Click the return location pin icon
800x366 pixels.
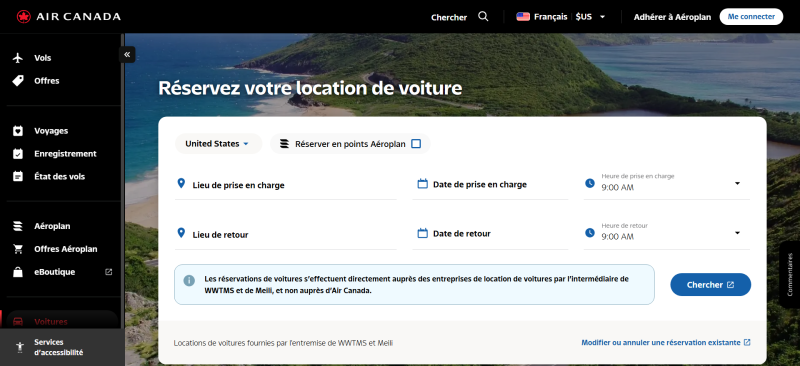click(x=181, y=233)
